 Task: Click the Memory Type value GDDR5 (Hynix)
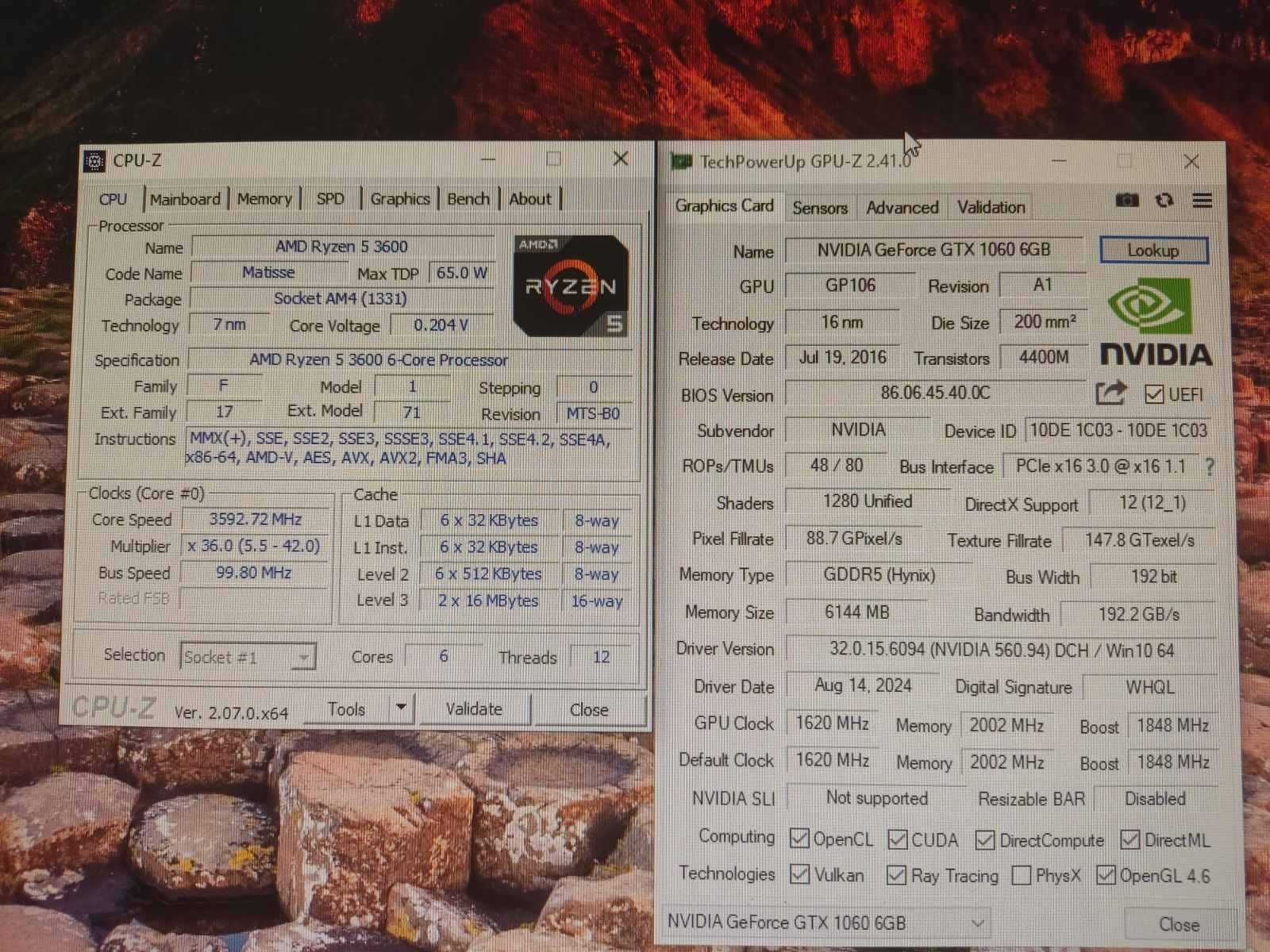879,575
